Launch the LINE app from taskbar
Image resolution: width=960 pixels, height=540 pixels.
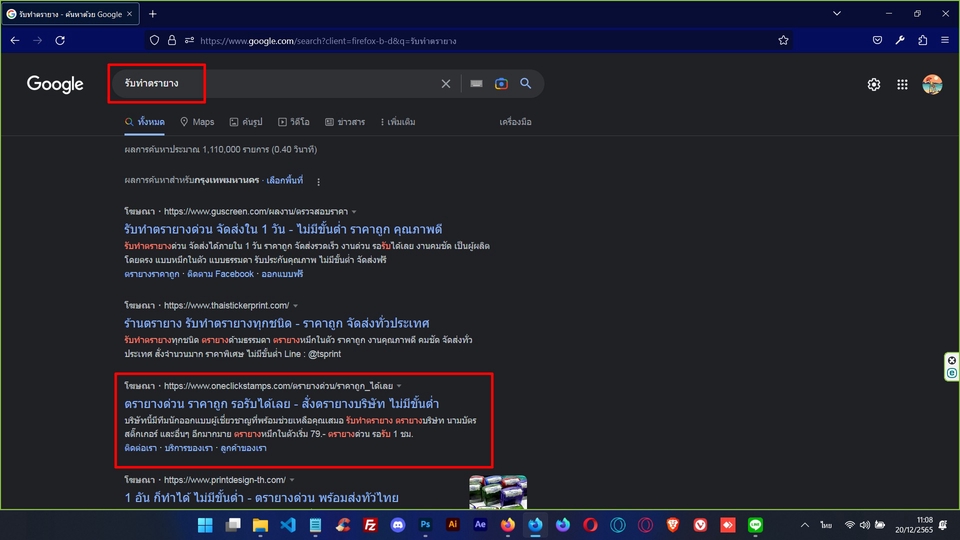(x=756, y=525)
